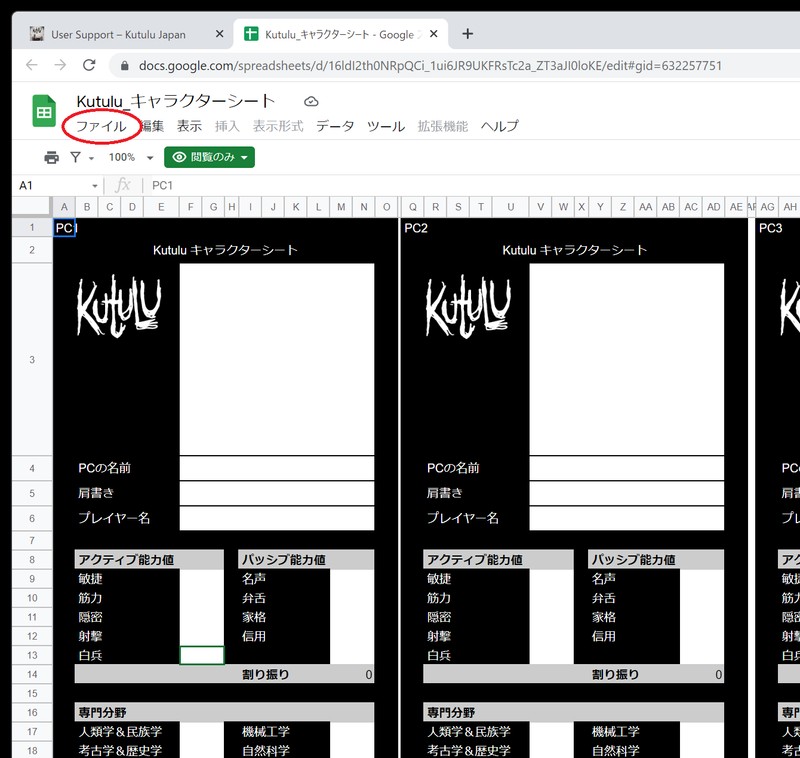Open the filter views dropdown arrow
Image resolution: width=800 pixels, height=758 pixels.
91,158
